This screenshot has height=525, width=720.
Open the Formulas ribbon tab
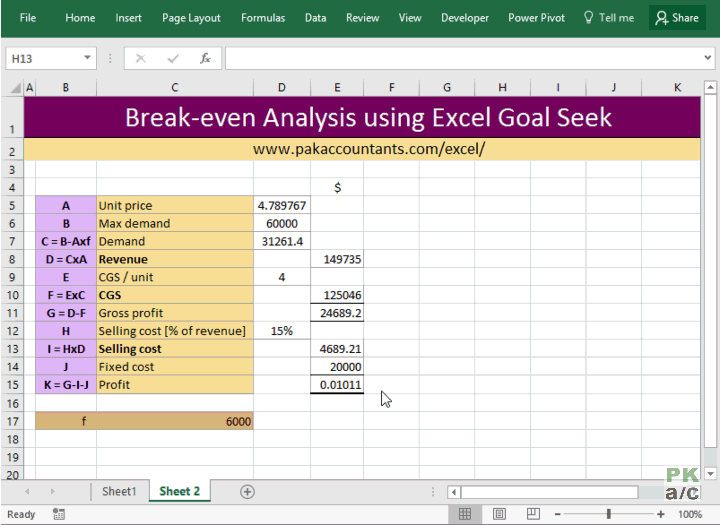[x=263, y=18]
